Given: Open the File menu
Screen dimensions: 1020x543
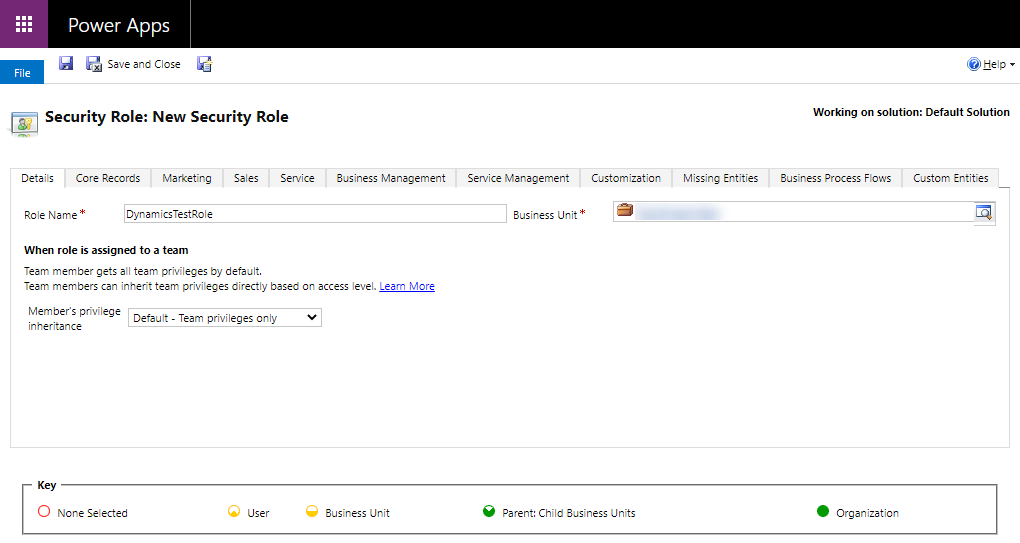Looking at the screenshot, I should point(22,73).
